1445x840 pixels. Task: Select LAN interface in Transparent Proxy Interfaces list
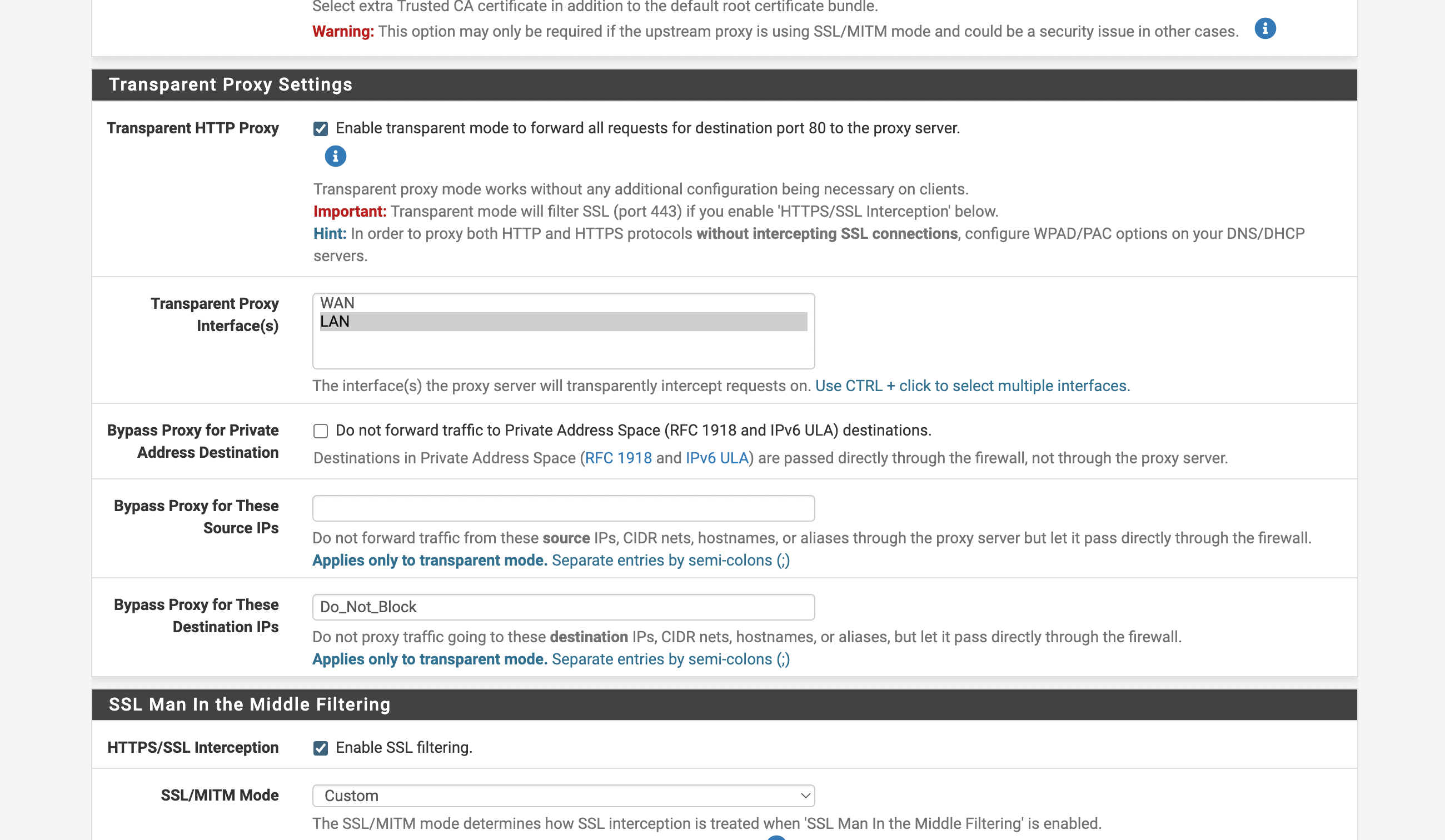click(563, 321)
